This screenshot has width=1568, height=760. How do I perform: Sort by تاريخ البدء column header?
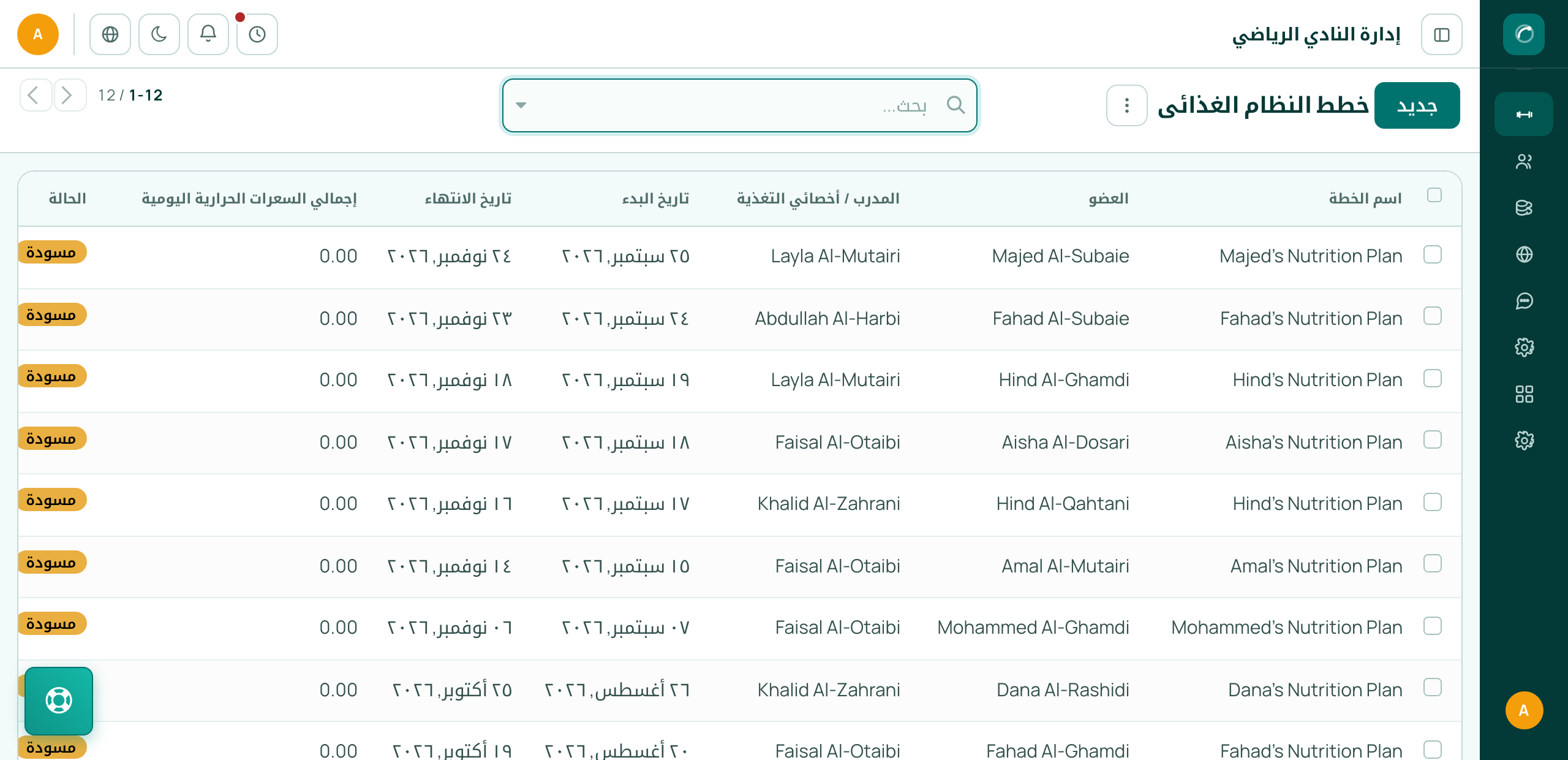point(655,199)
